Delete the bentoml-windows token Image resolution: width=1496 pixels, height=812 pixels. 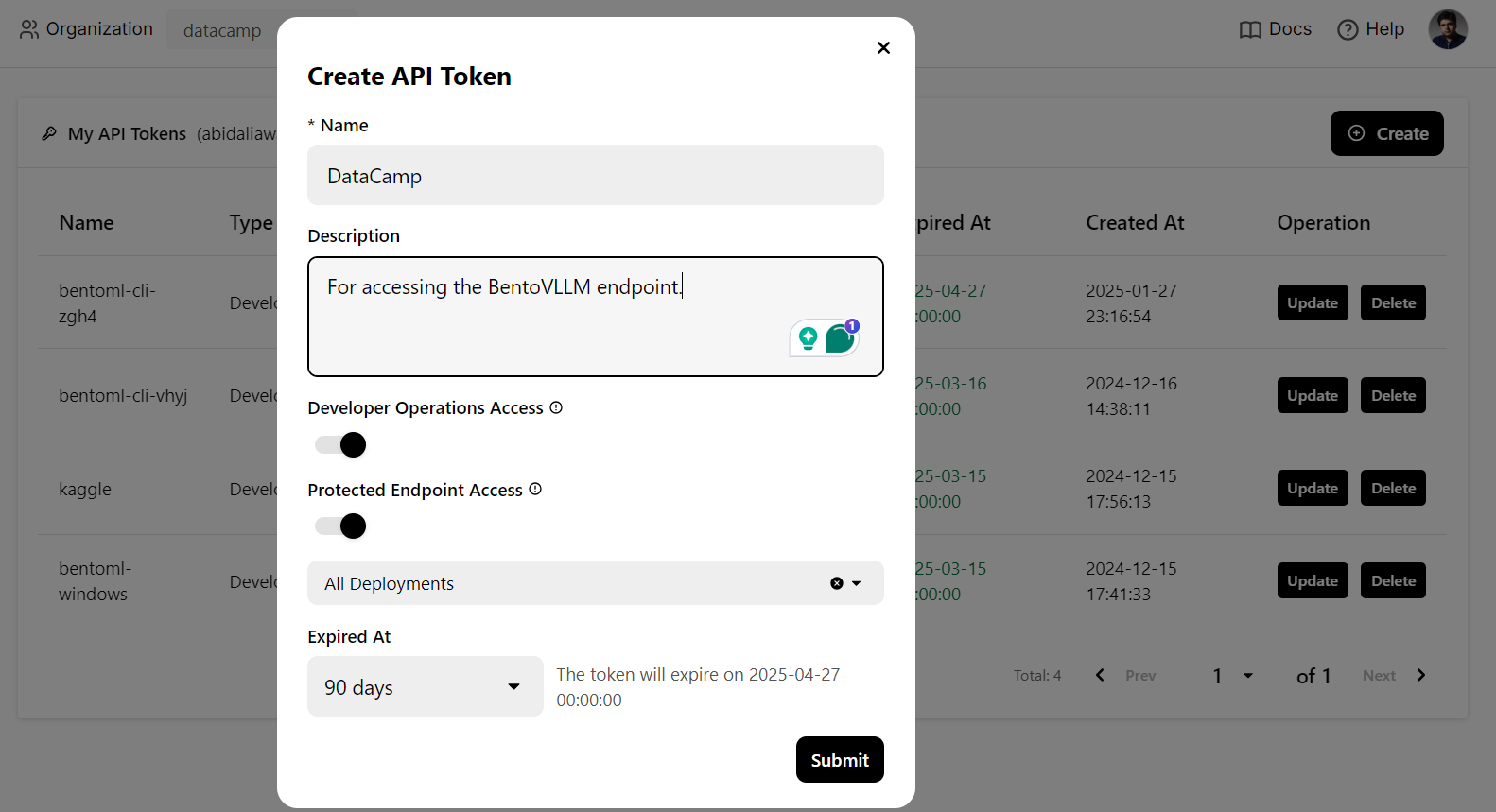tap(1393, 580)
